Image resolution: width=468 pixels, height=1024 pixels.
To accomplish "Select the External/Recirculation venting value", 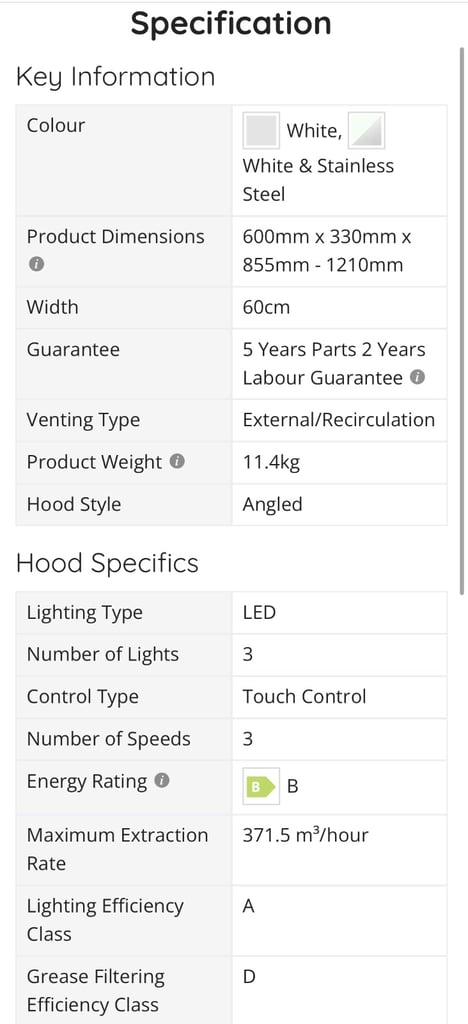I will coord(339,419).
